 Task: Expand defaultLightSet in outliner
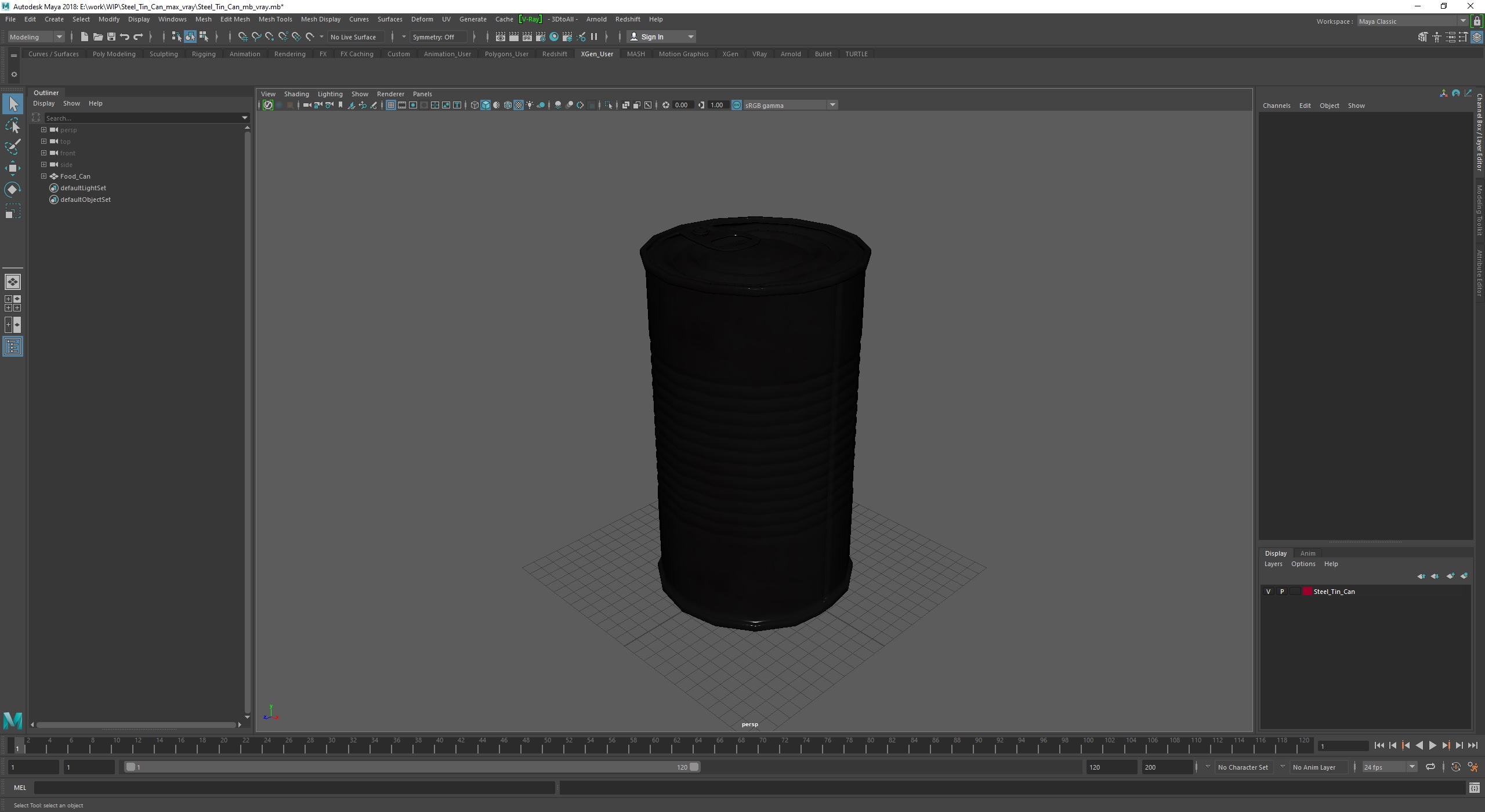(x=44, y=187)
